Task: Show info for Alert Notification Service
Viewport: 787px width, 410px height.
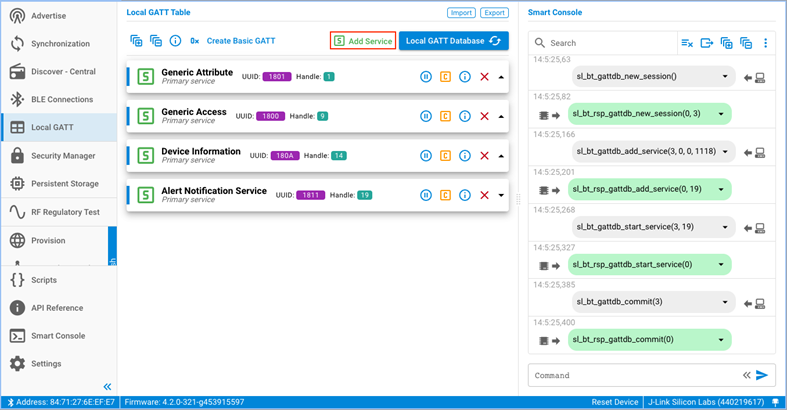Action: (x=464, y=196)
